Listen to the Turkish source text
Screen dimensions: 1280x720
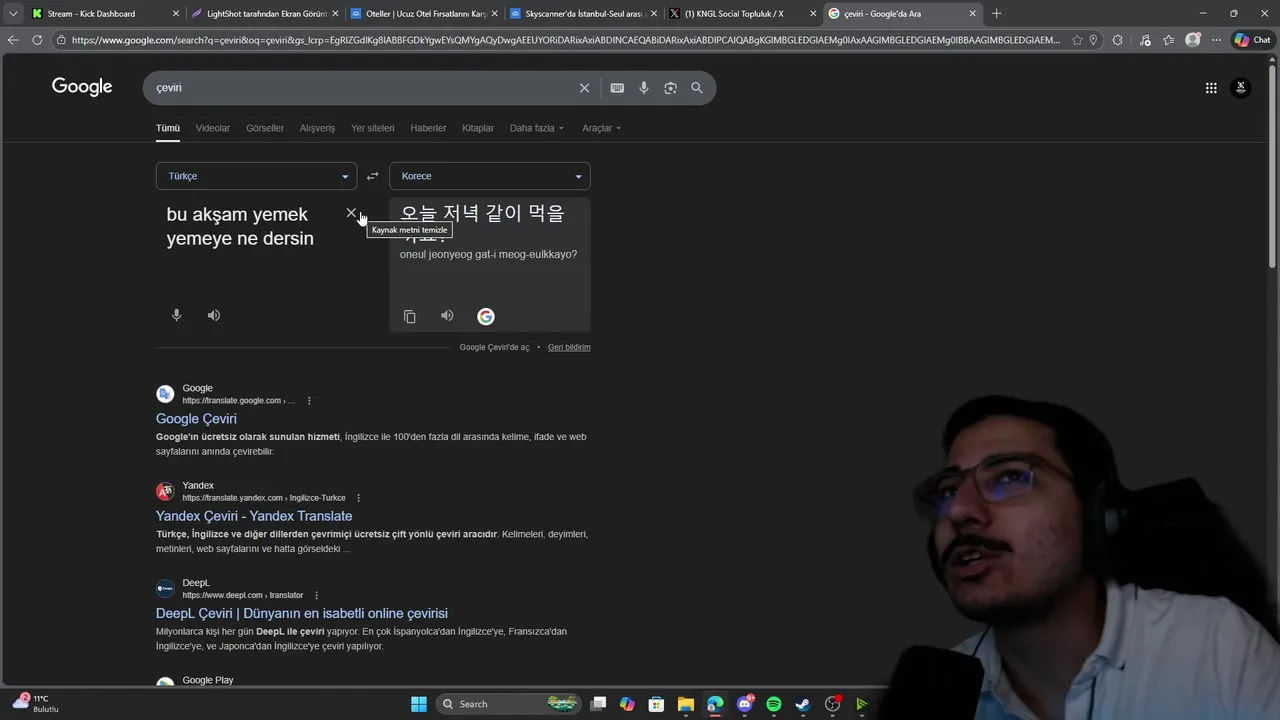214,315
